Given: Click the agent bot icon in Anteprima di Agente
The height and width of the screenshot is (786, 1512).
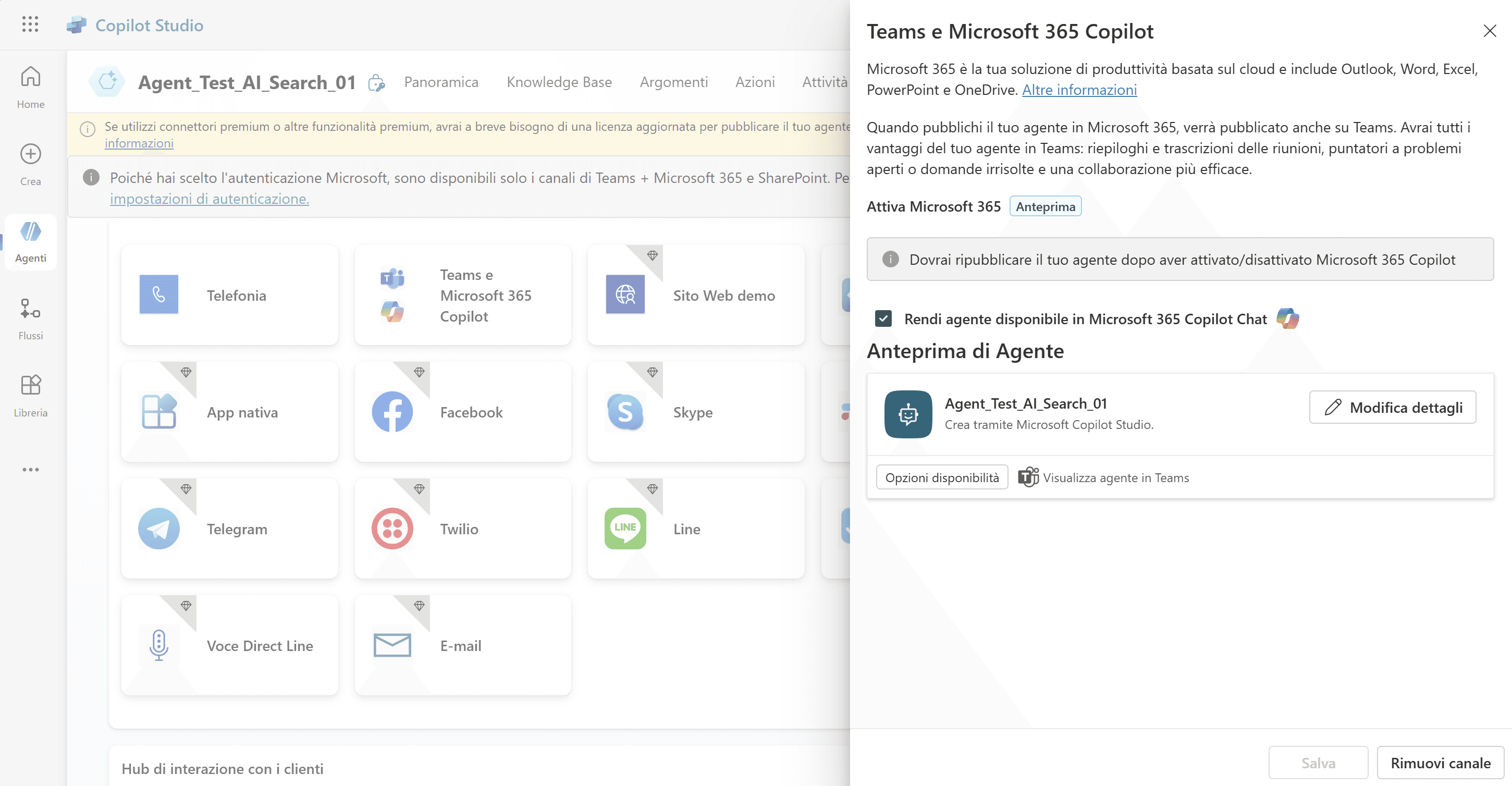Looking at the screenshot, I should [908, 414].
